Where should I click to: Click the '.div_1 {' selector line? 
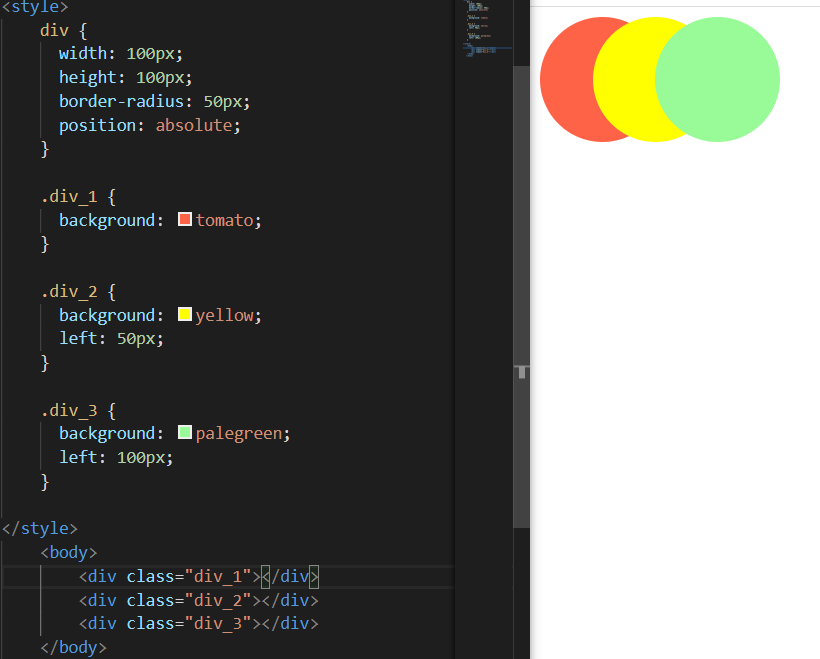click(78, 197)
